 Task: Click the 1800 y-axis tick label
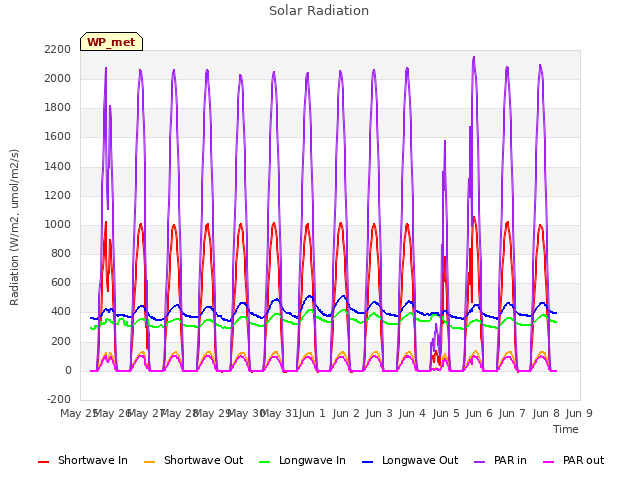pos(58,108)
